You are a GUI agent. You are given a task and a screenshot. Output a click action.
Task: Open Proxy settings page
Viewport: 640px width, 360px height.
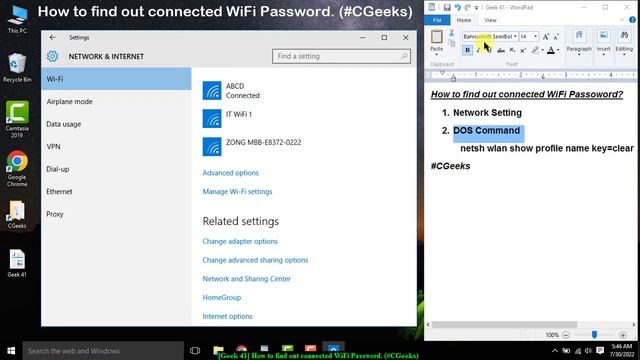coord(116,214)
